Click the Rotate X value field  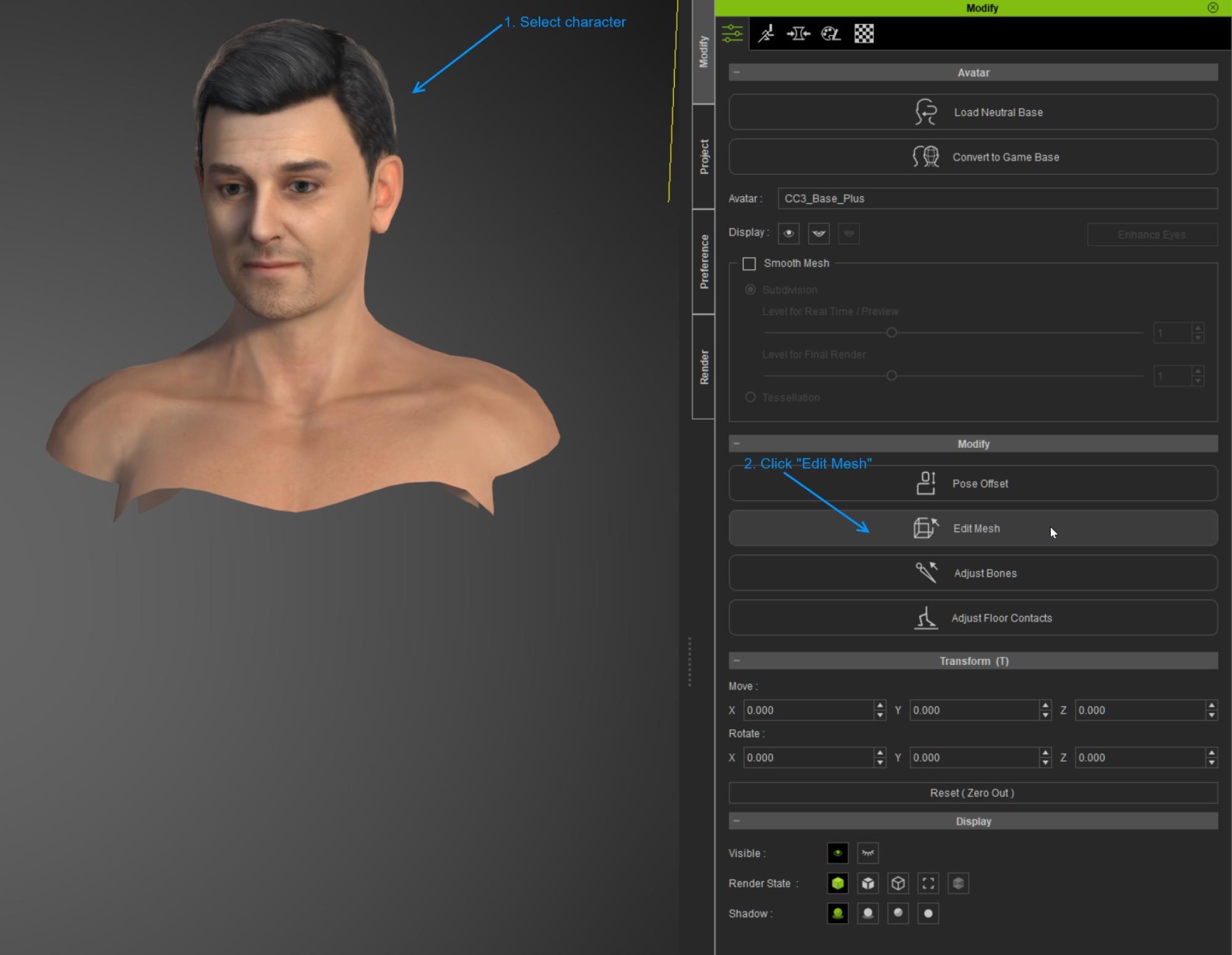pos(808,758)
